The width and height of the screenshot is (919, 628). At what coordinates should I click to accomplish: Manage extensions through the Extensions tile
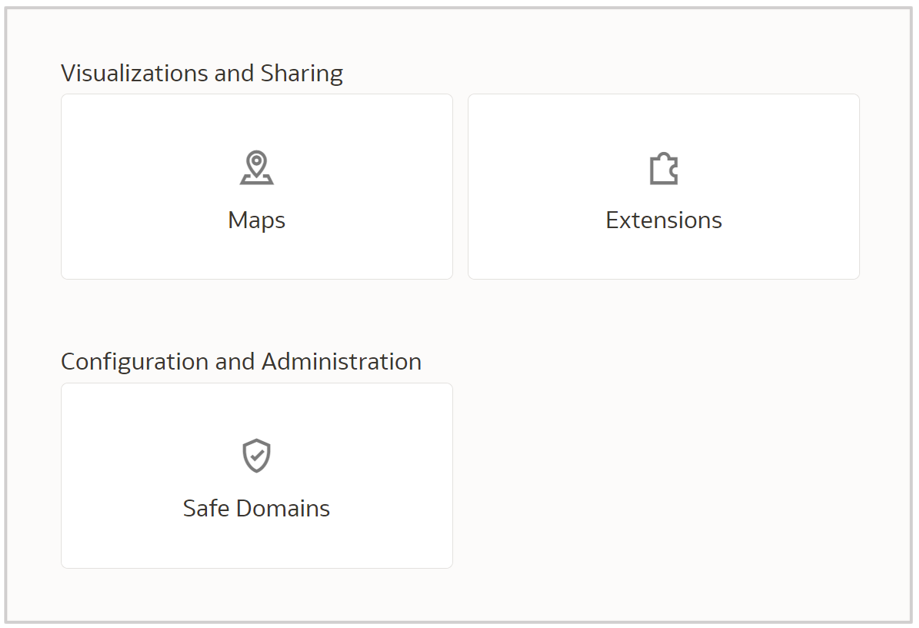point(663,187)
